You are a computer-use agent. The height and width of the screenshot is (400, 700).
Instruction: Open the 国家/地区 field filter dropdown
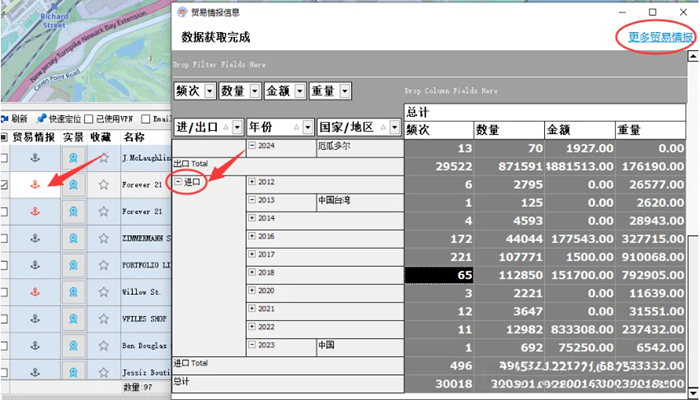[x=395, y=128]
